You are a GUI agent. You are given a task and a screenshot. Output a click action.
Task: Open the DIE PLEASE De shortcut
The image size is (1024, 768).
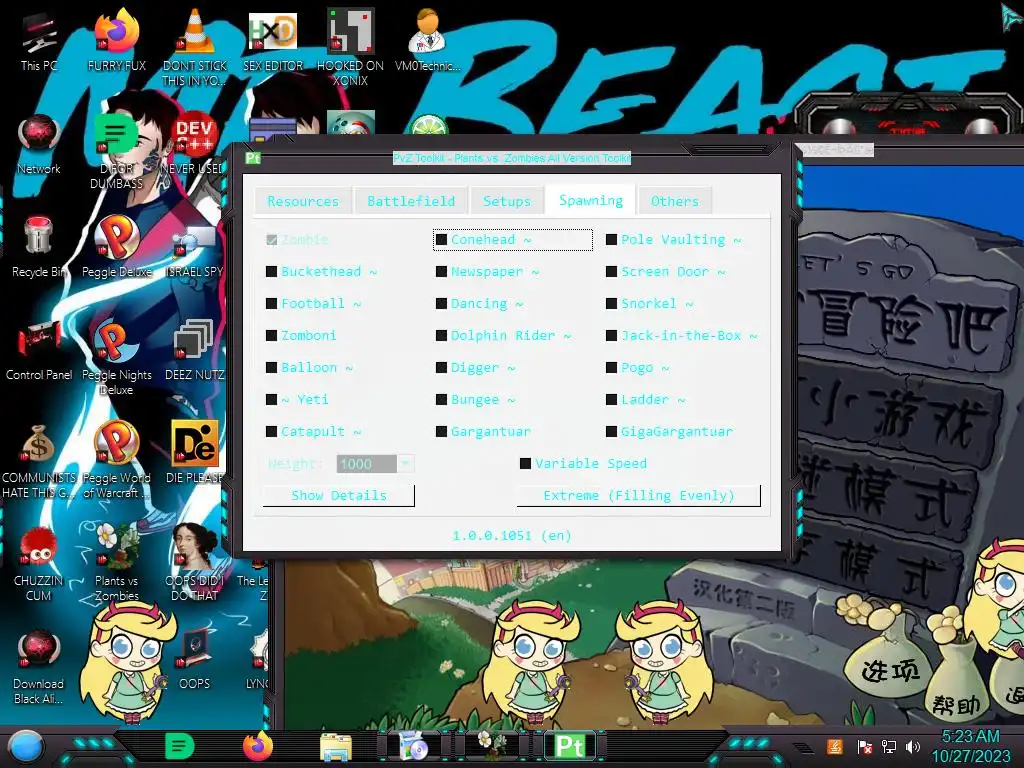pos(194,453)
